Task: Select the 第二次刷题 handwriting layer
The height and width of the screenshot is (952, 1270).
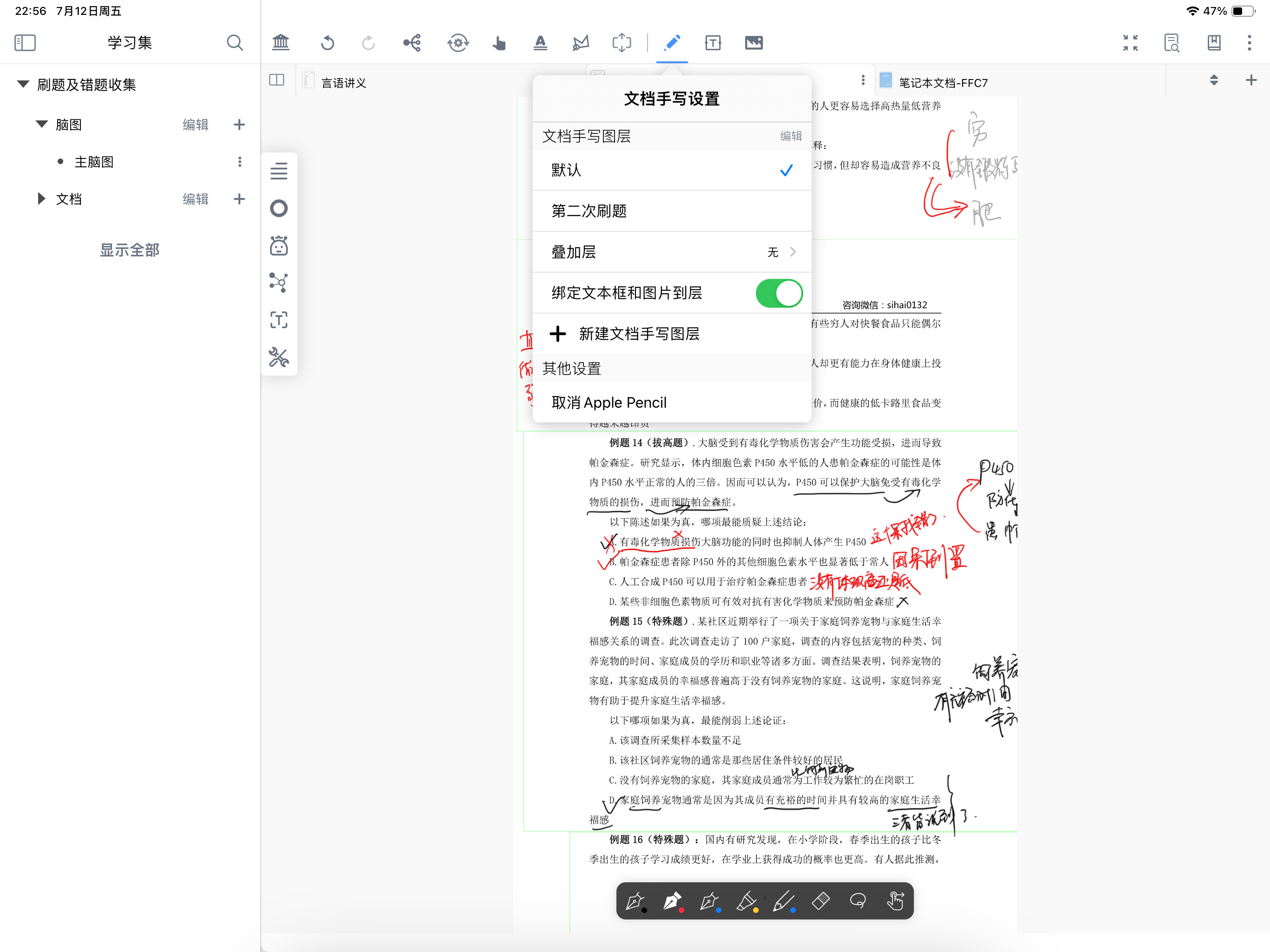Action: 672,212
